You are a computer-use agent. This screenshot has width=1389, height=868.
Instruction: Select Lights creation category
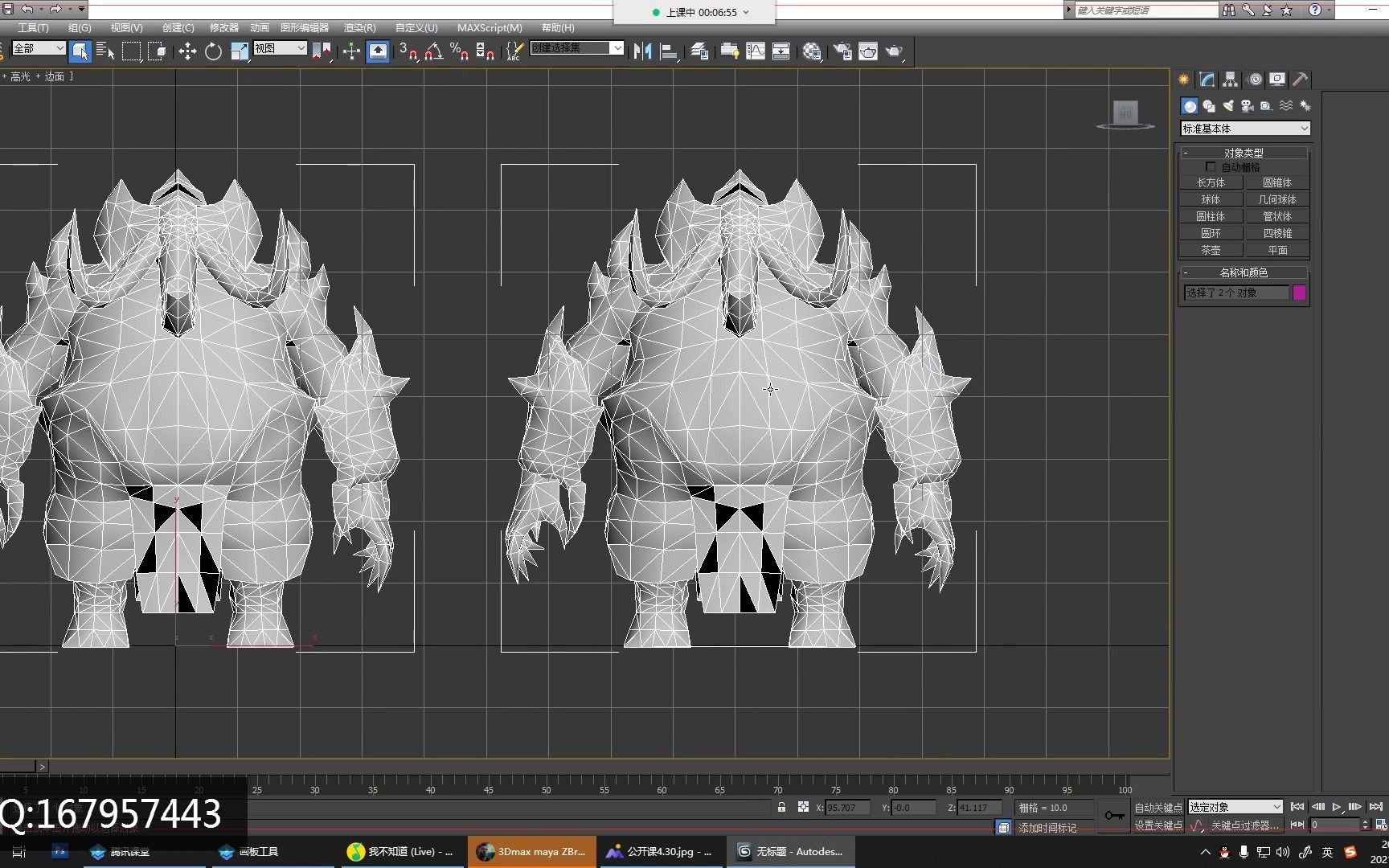click(1228, 105)
